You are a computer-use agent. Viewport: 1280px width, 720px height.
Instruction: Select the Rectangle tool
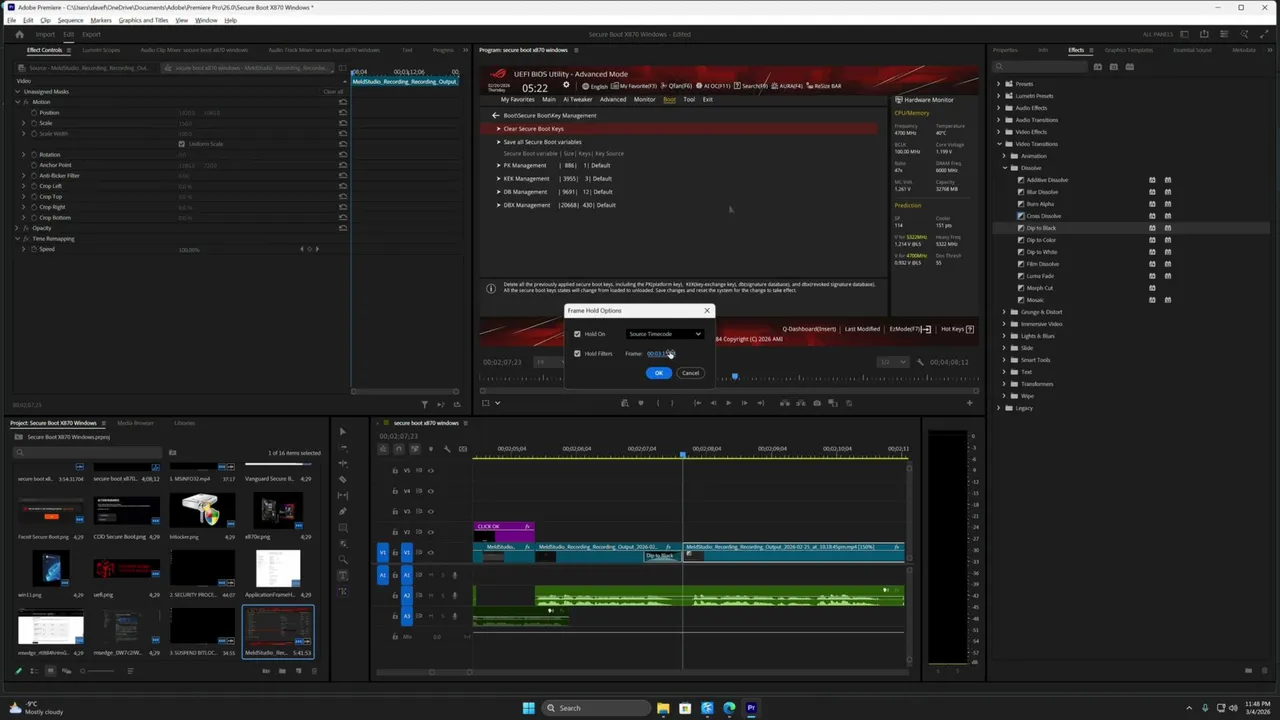coord(342,528)
